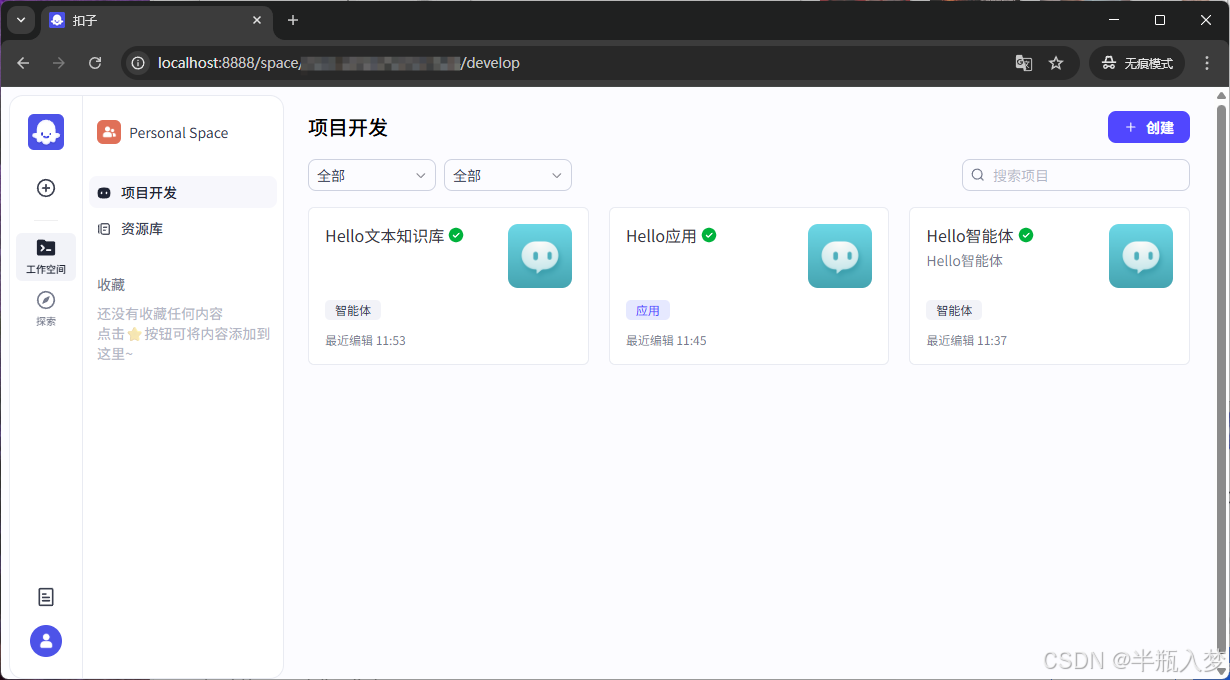Open the plus icon to add new workspace
The width and height of the screenshot is (1230, 680).
45,188
